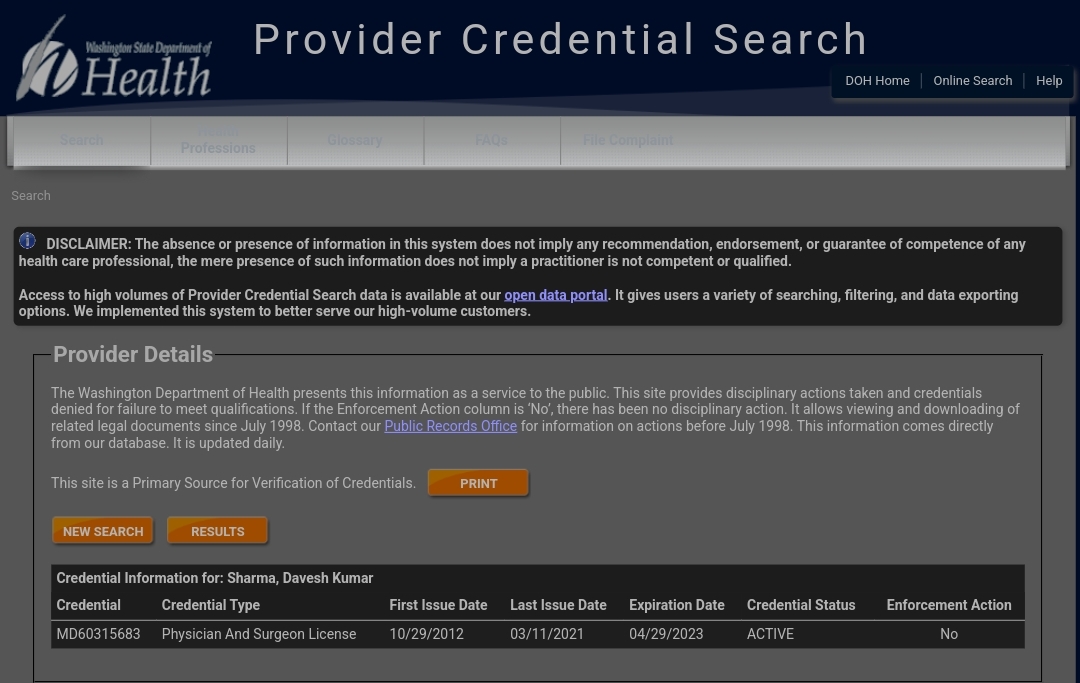This screenshot has width=1080, height=683.
Task: Click the Enforcement Action column header
Action: [949, 605]
